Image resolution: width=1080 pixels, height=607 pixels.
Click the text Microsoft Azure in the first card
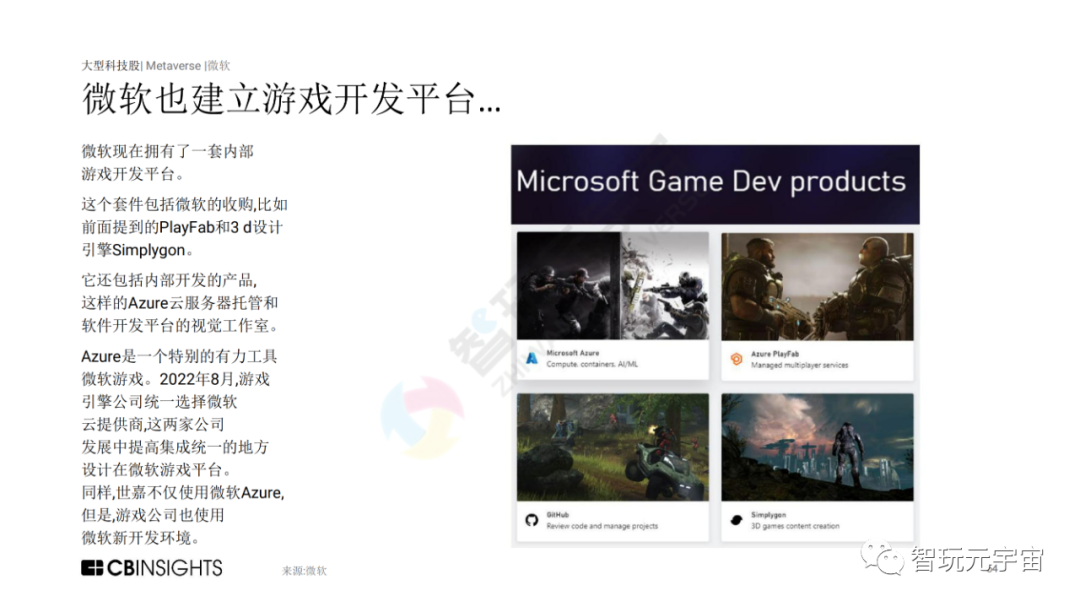tap(572, 353)
